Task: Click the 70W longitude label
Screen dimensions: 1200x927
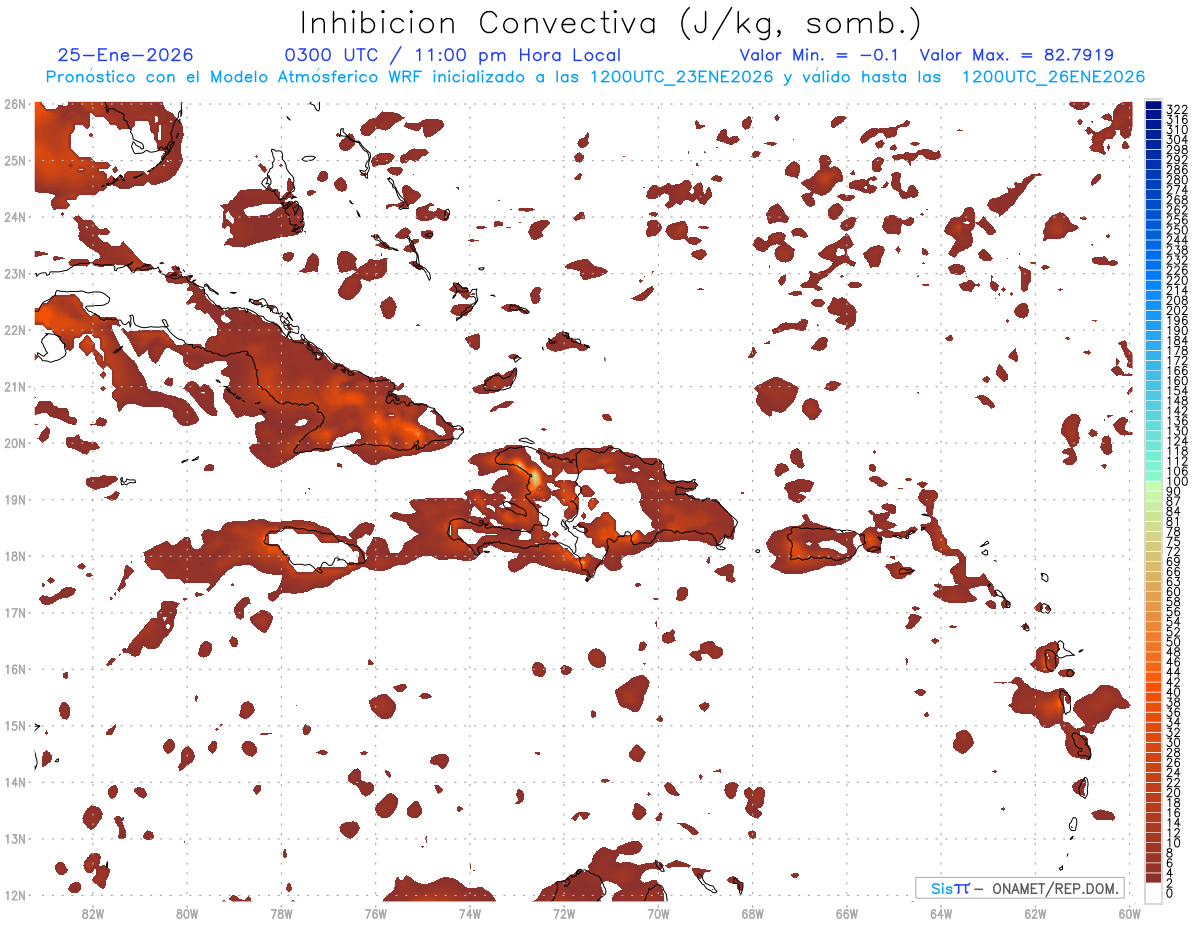Action: tap(658, 914)
